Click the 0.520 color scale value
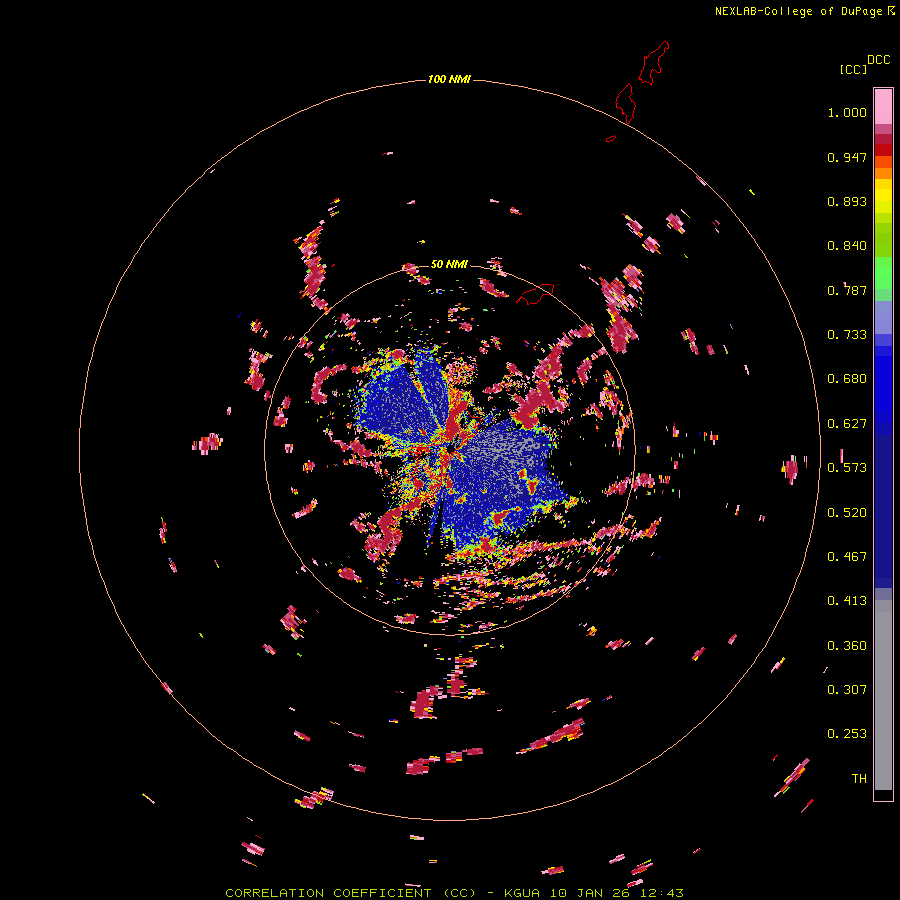The height and width of the screenshot is (900, 900). 847,513
